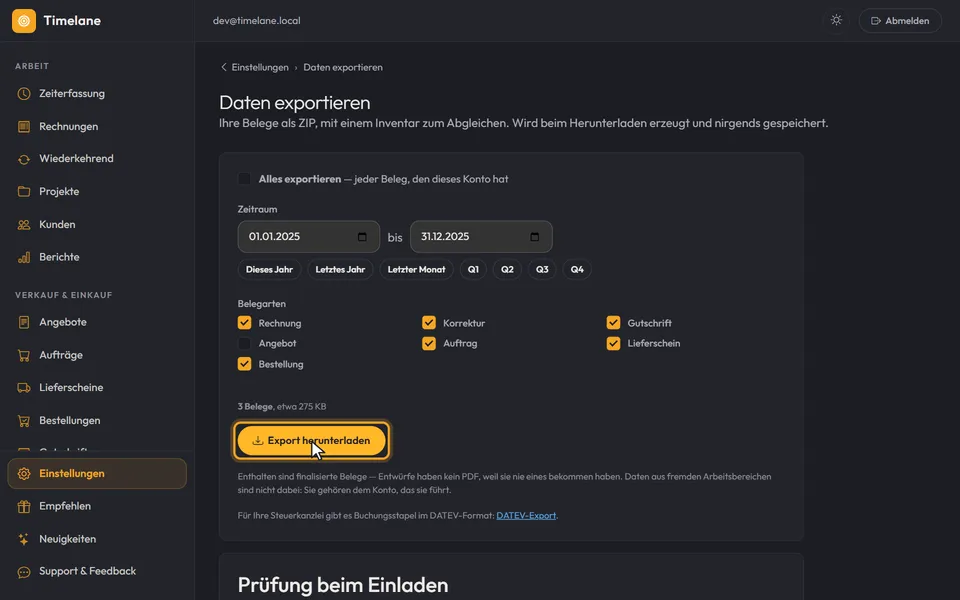Open Berichte sidebar entry

click(x=97, y=257)
